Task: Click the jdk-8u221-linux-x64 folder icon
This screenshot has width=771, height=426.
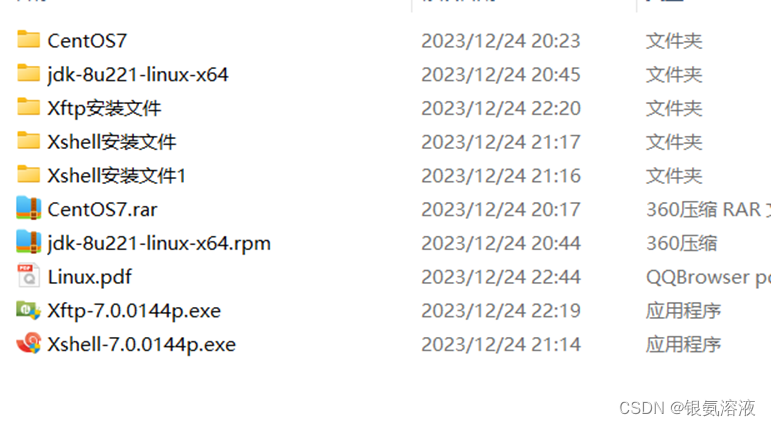Action: pos(29,73)
